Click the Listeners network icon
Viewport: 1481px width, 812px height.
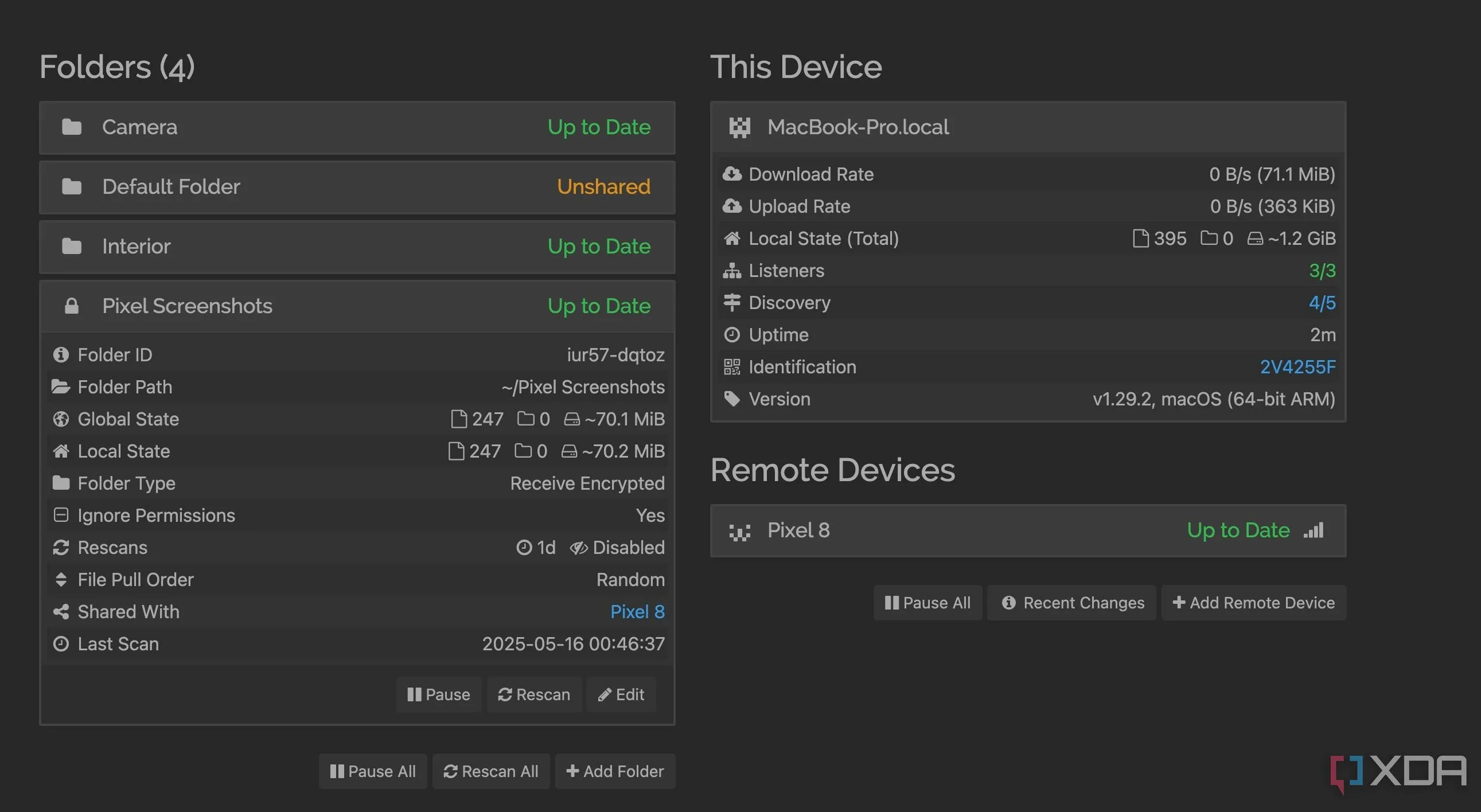pos(732,271)
